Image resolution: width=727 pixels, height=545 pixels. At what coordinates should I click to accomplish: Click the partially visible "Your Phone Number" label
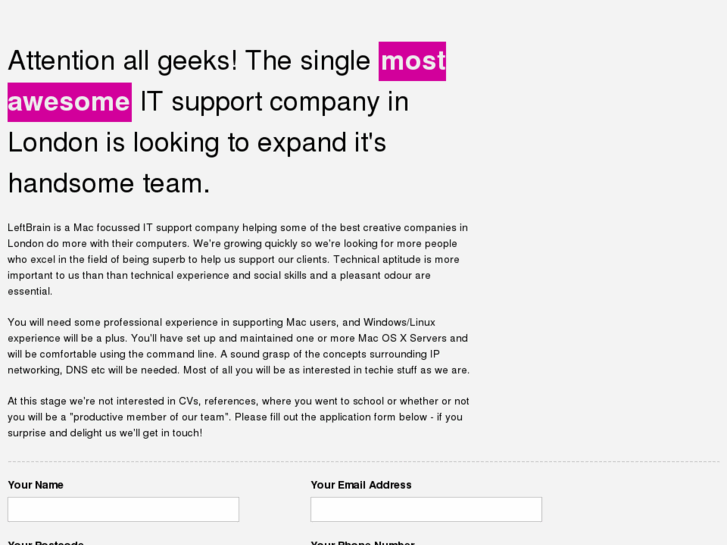click(362, 542)
